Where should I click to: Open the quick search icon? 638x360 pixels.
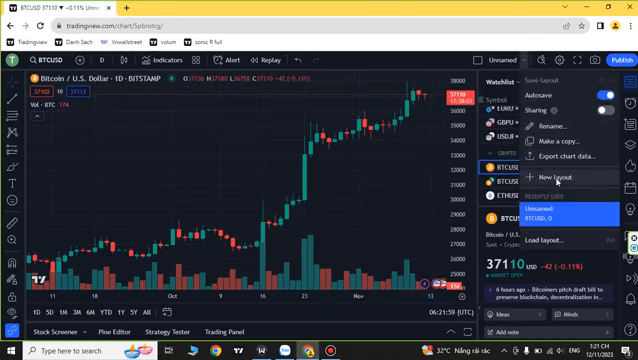pos(542,60)
